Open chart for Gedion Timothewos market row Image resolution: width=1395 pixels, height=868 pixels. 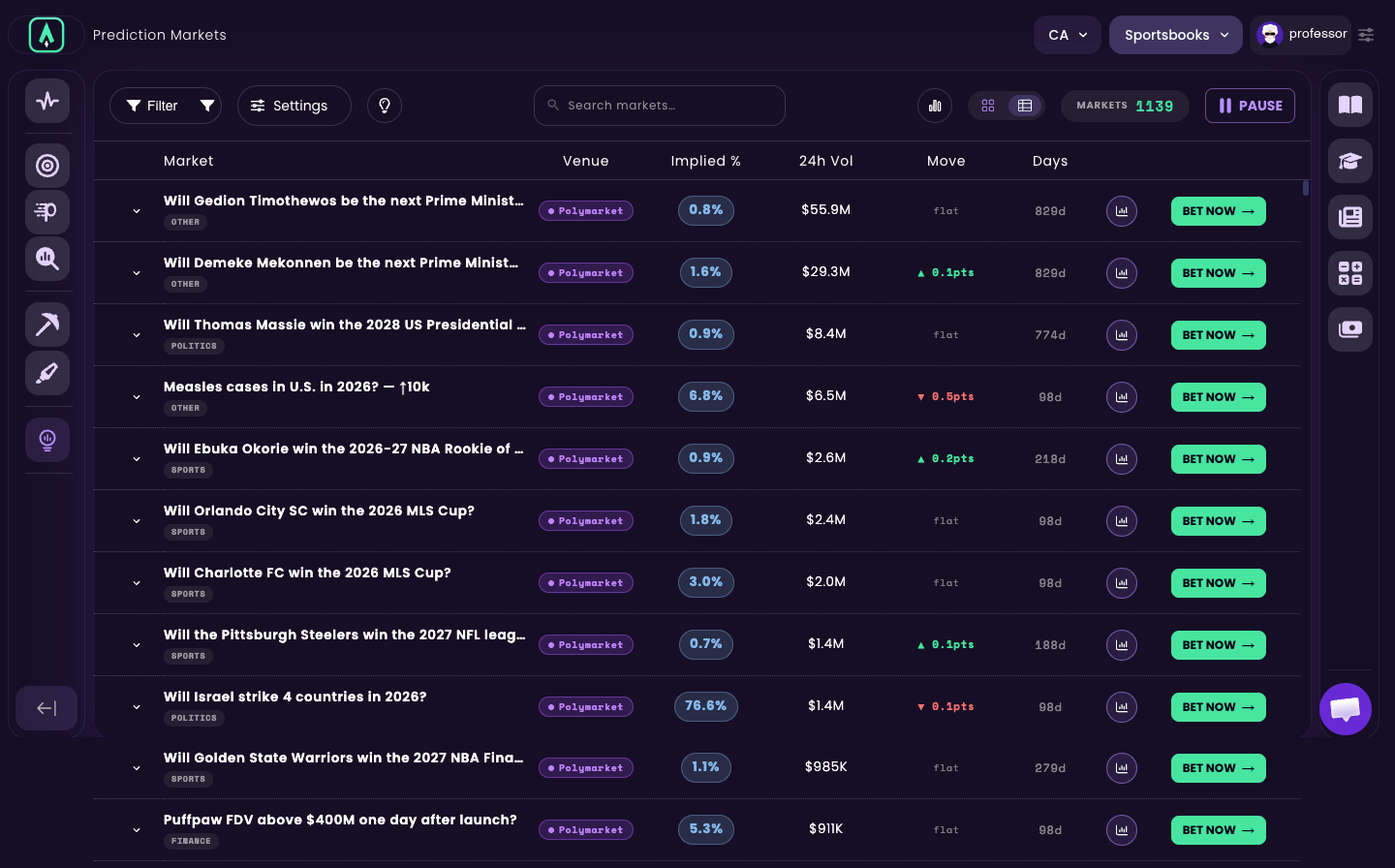coord(1122,211)
